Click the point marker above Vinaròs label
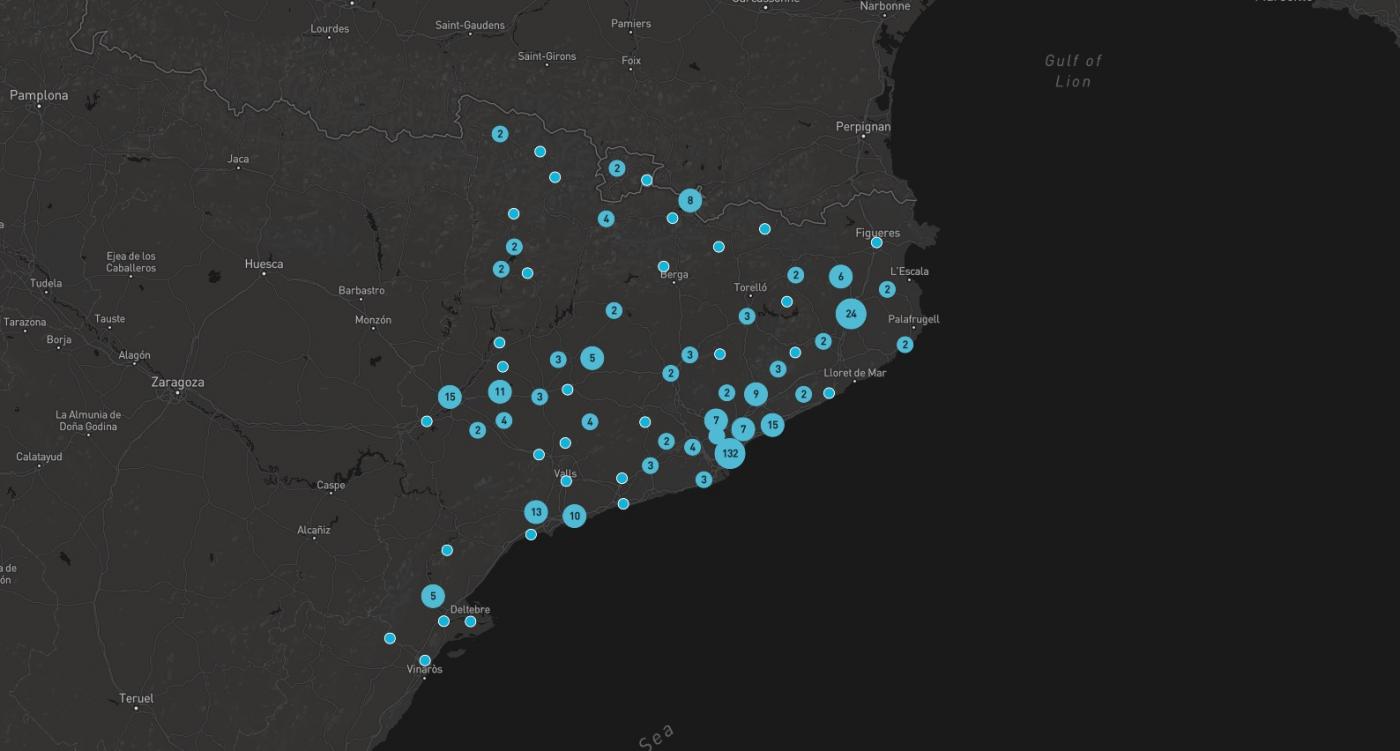Viewport: 1400px width, 751px height. pyautogui.click(x=425, y=660)
